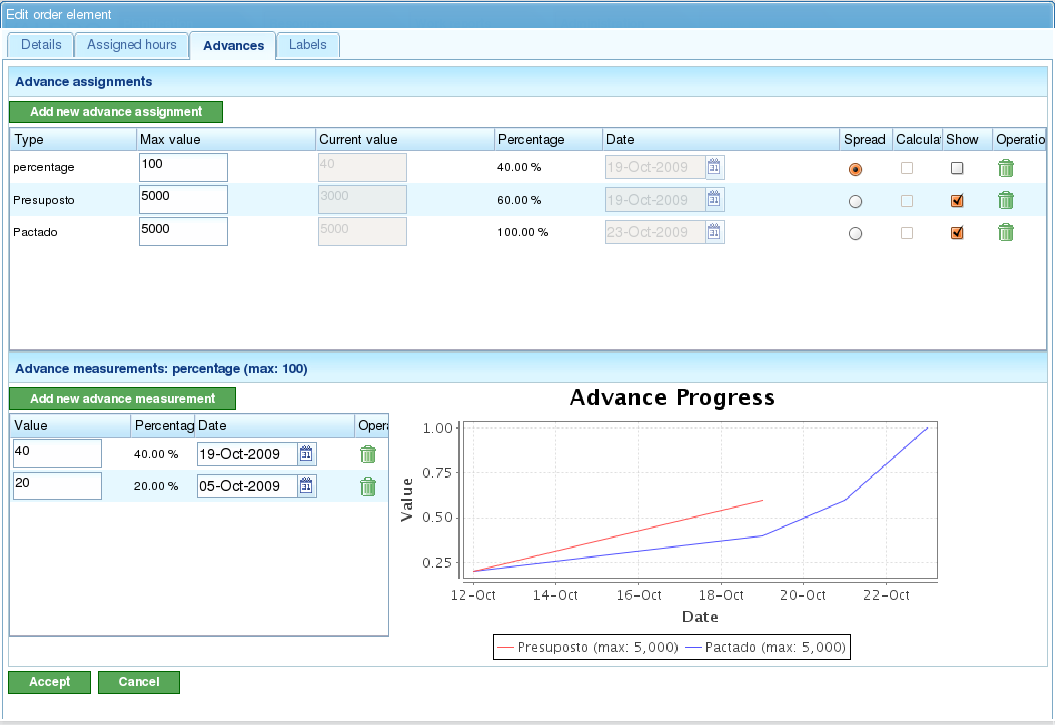Uncheck Show checkbox for Pactado row
The image size is (1055, 725).
pyautogui.click(x=957, y=233)
